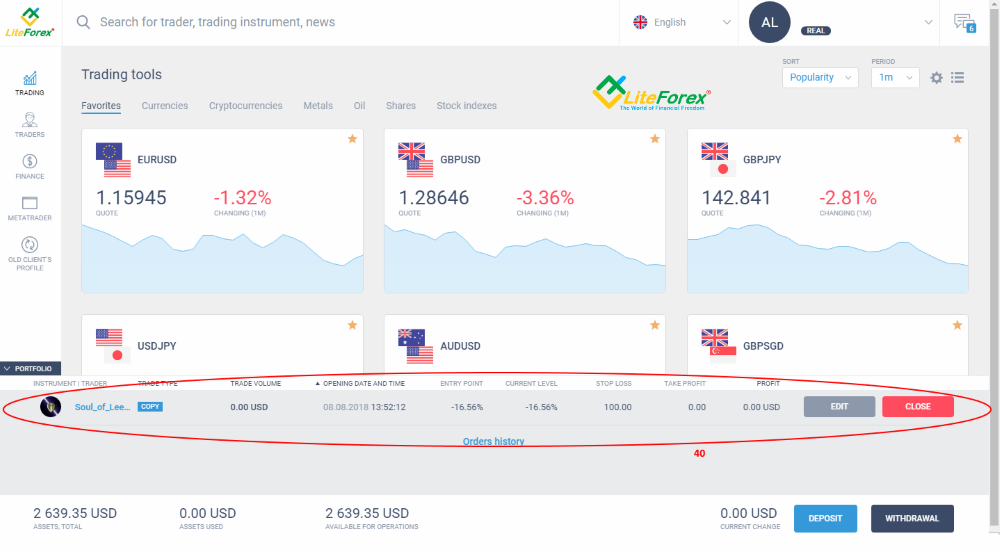Click the page vertical scrollbar
This screenshot has height=550, width=1000.
995,267
